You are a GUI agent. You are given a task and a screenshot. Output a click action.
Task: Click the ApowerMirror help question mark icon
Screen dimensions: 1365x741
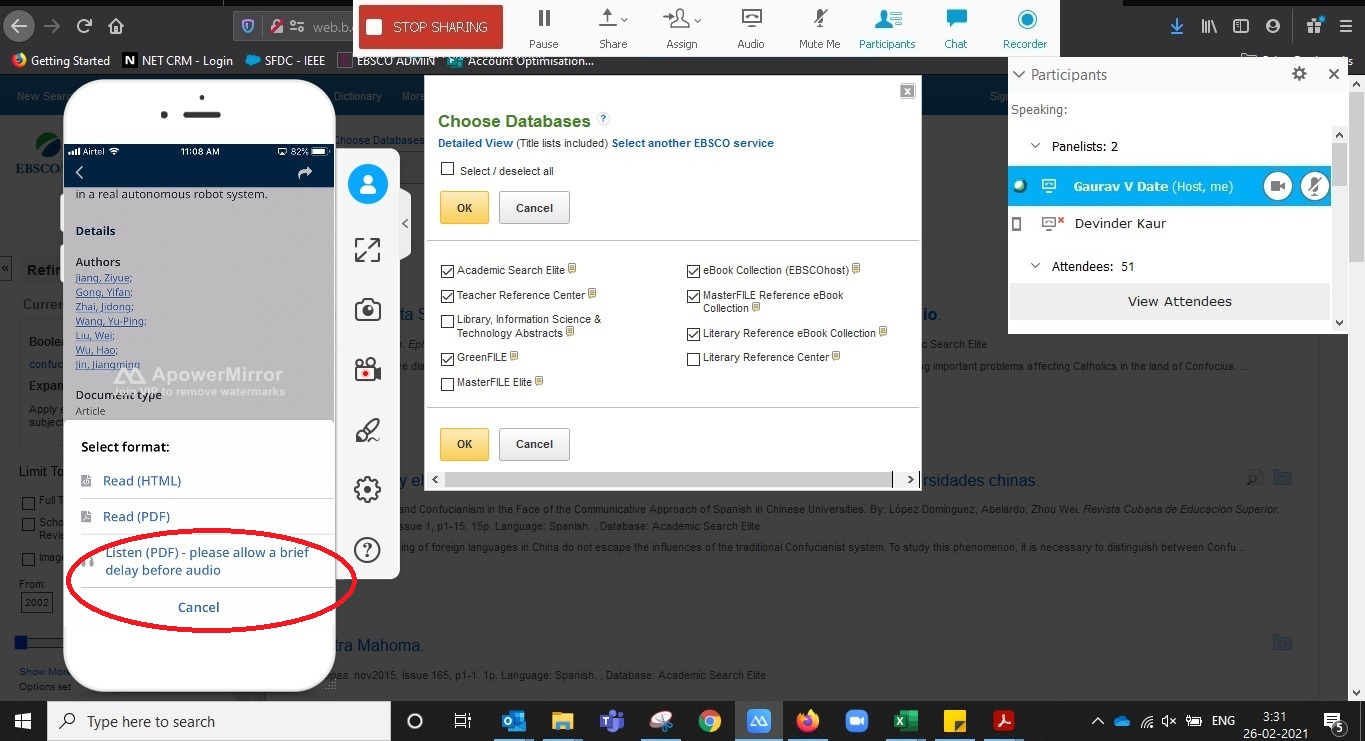pyautogui.click(x=367, y=550)
